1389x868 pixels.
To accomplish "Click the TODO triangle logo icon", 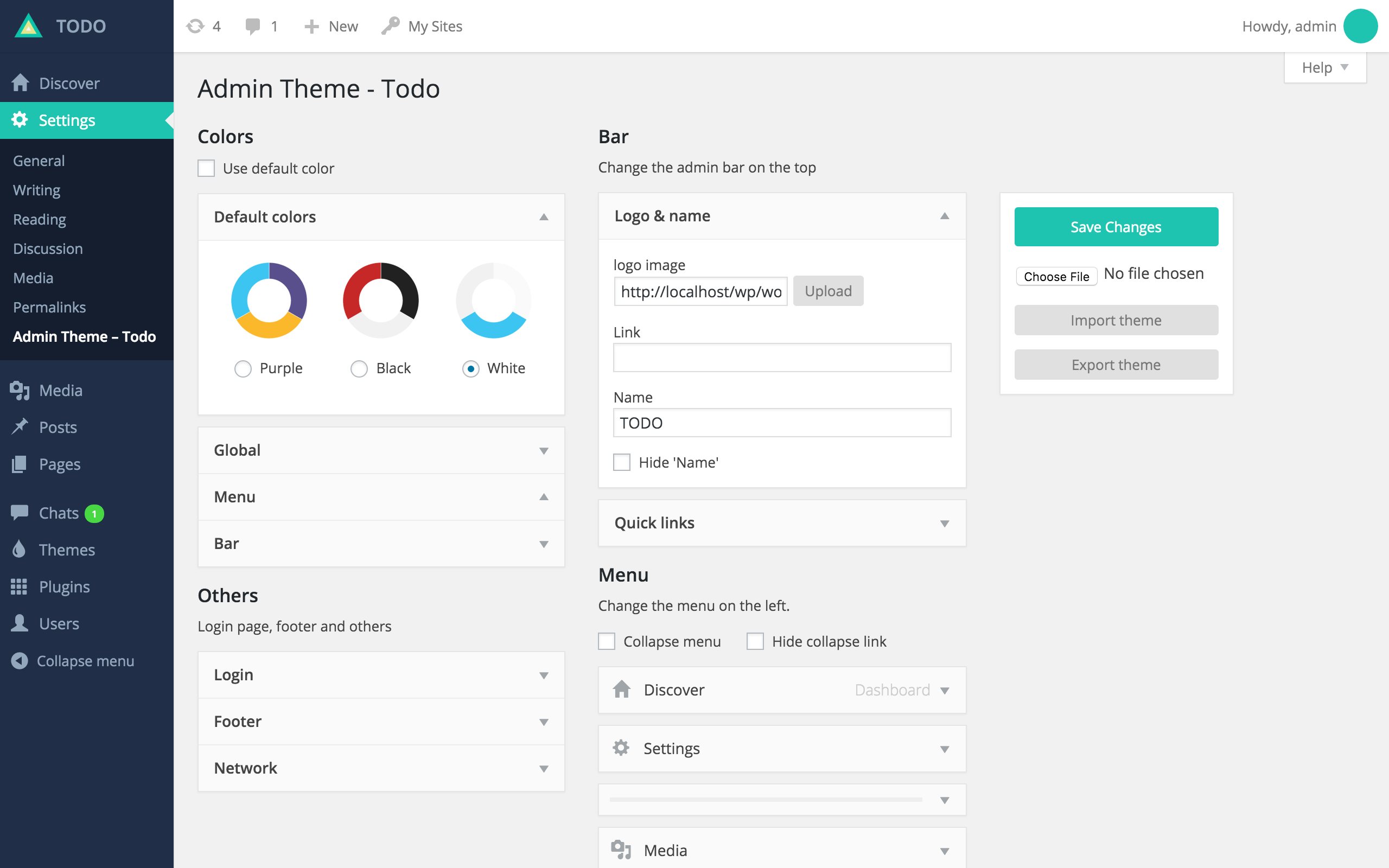I will point(29,27).
